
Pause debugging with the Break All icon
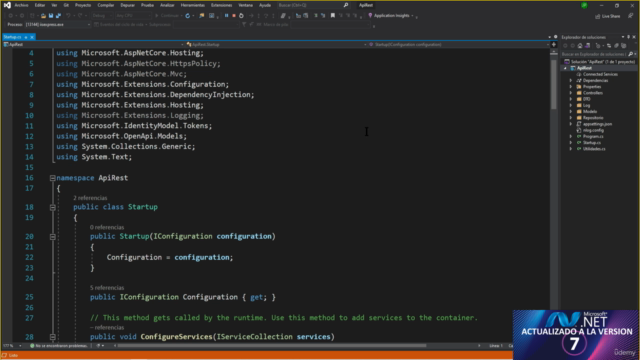click(x=226, y=16)
